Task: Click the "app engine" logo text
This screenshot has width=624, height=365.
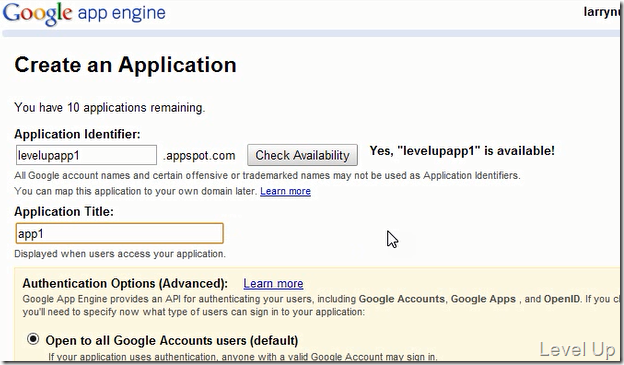Action: pos(121,13)
